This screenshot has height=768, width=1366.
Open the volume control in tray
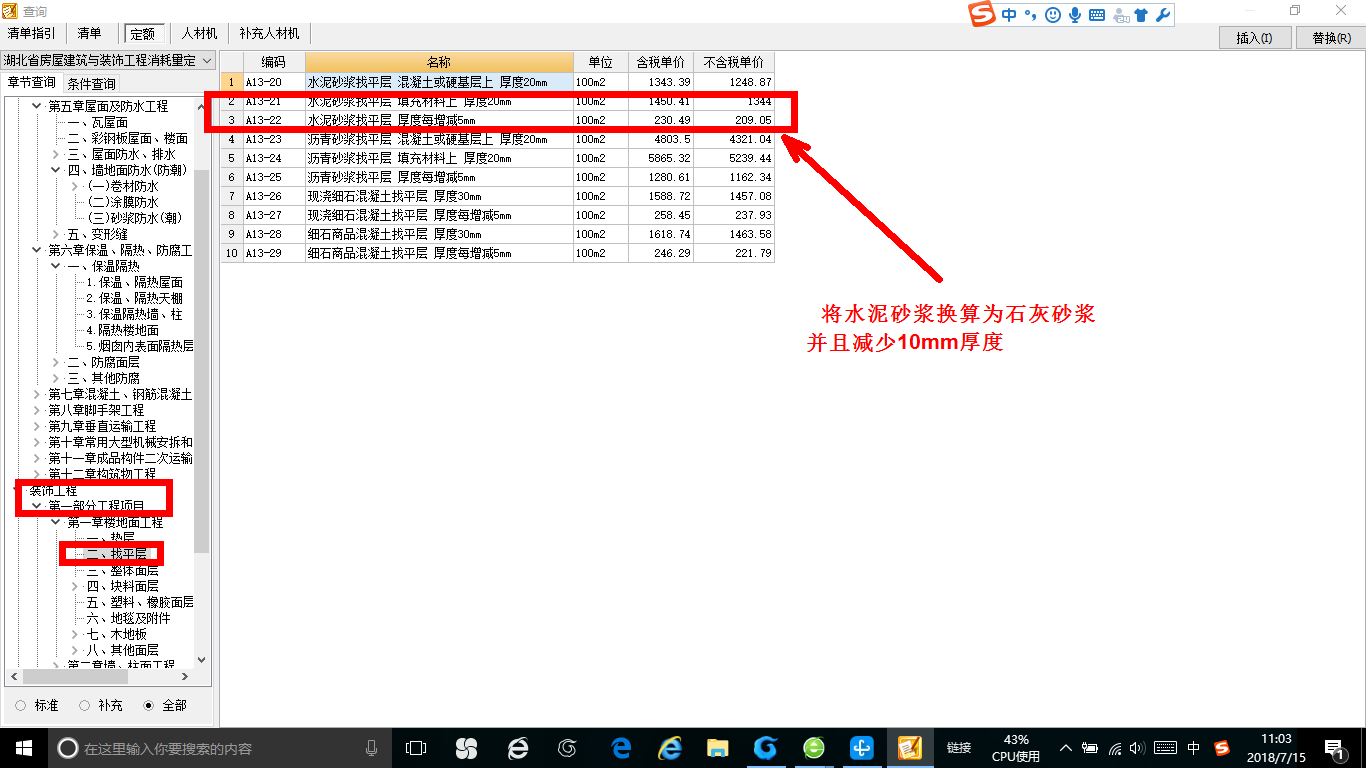(1137, 748)
